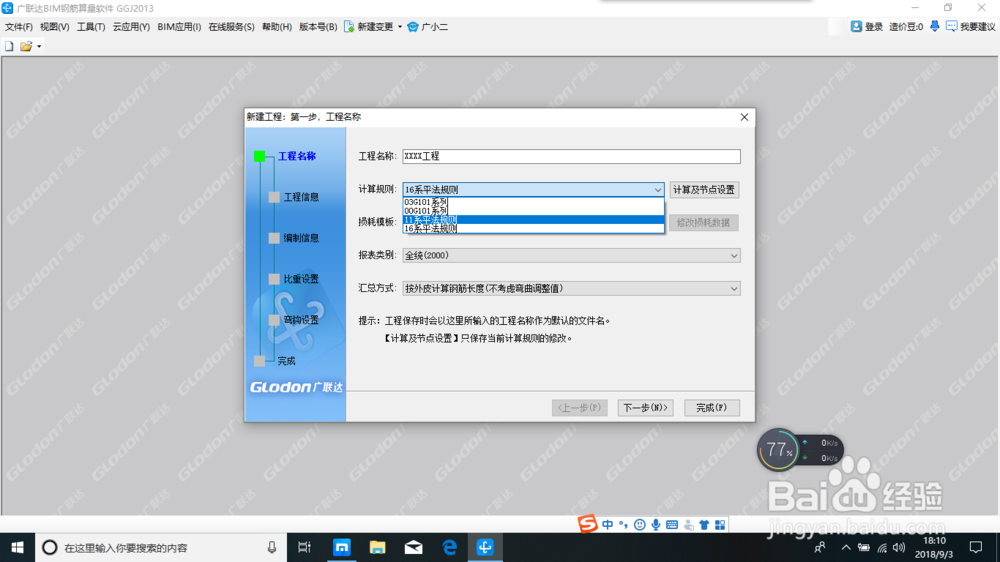Image resolution: width=1000 pixels, height=562 pixels.
Task: Select the 工程名称 wizard step
Action: (297, 156)
